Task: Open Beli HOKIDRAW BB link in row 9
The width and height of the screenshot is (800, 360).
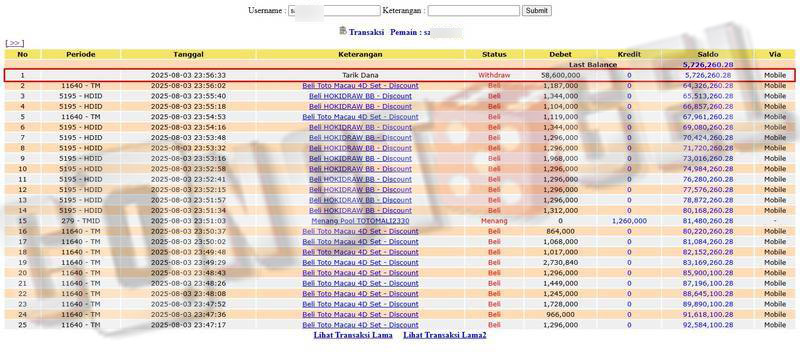Action: pos(360,159)
